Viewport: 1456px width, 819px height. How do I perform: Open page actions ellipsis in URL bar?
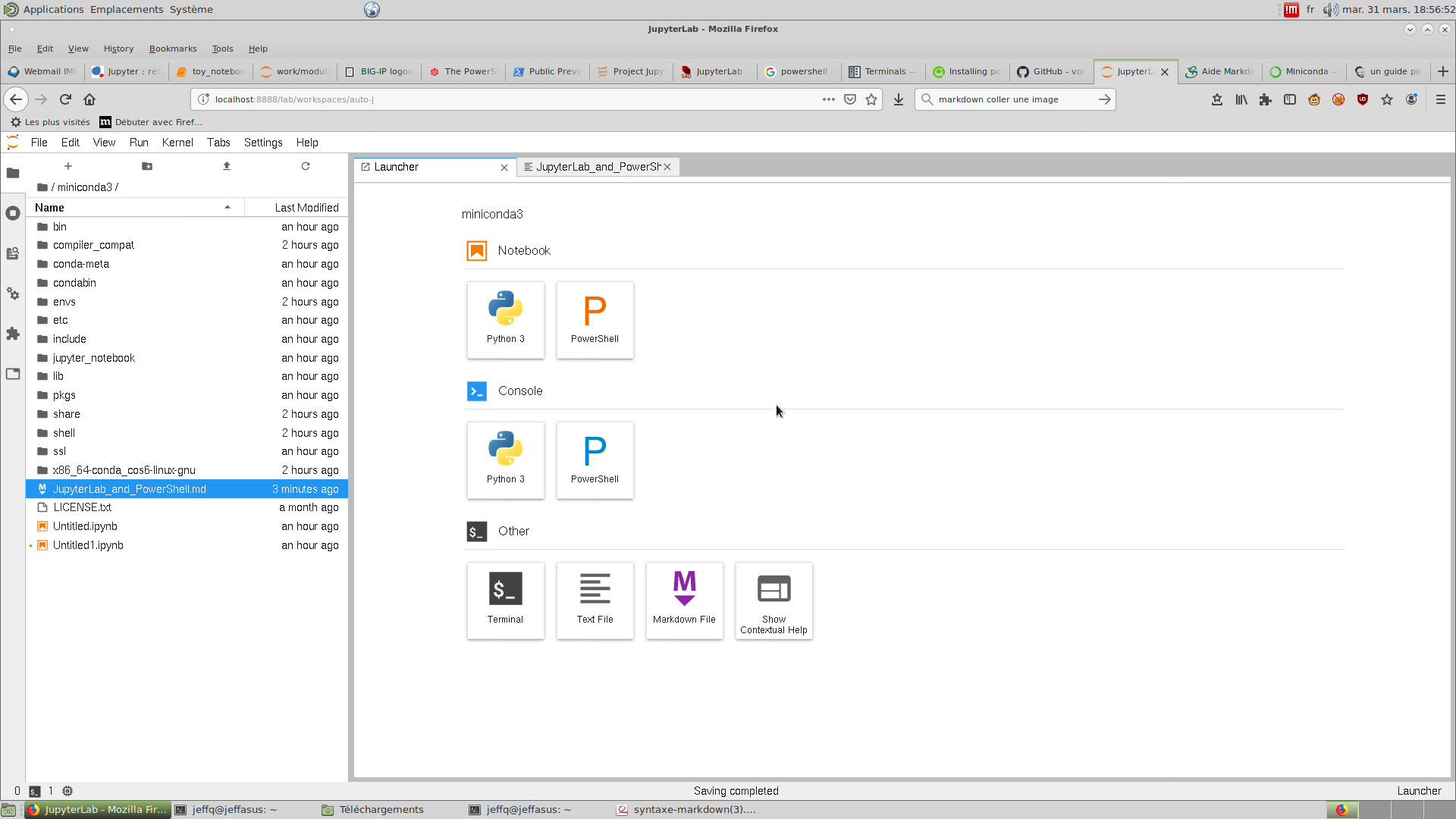828,99
